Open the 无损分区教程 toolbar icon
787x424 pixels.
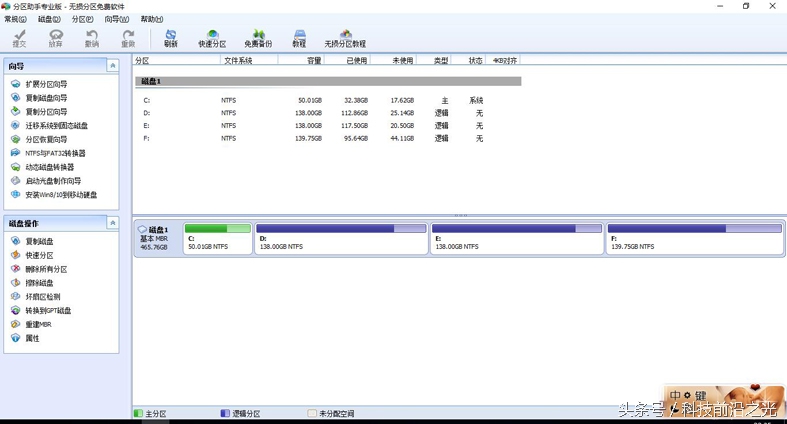pos(345,38)
